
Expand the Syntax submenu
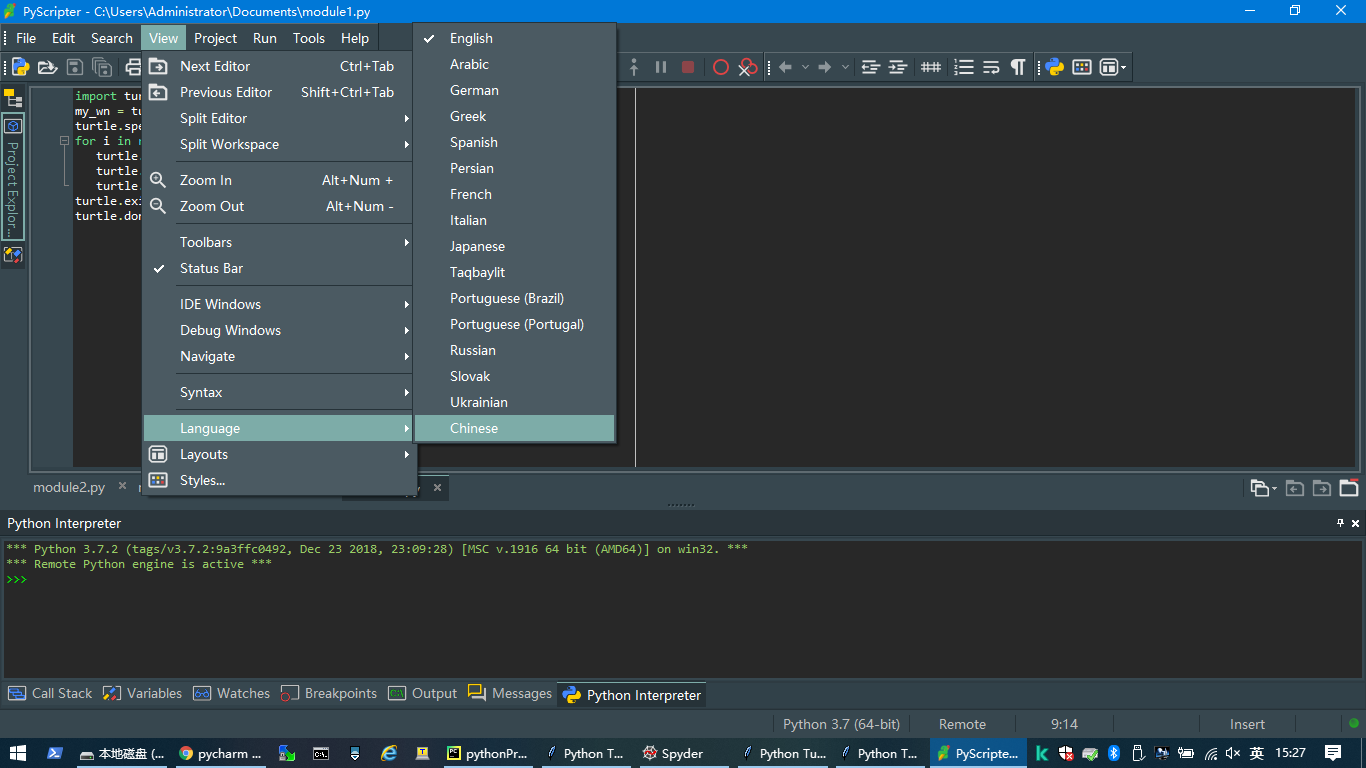pyautogui.click(x=279, y=392)
